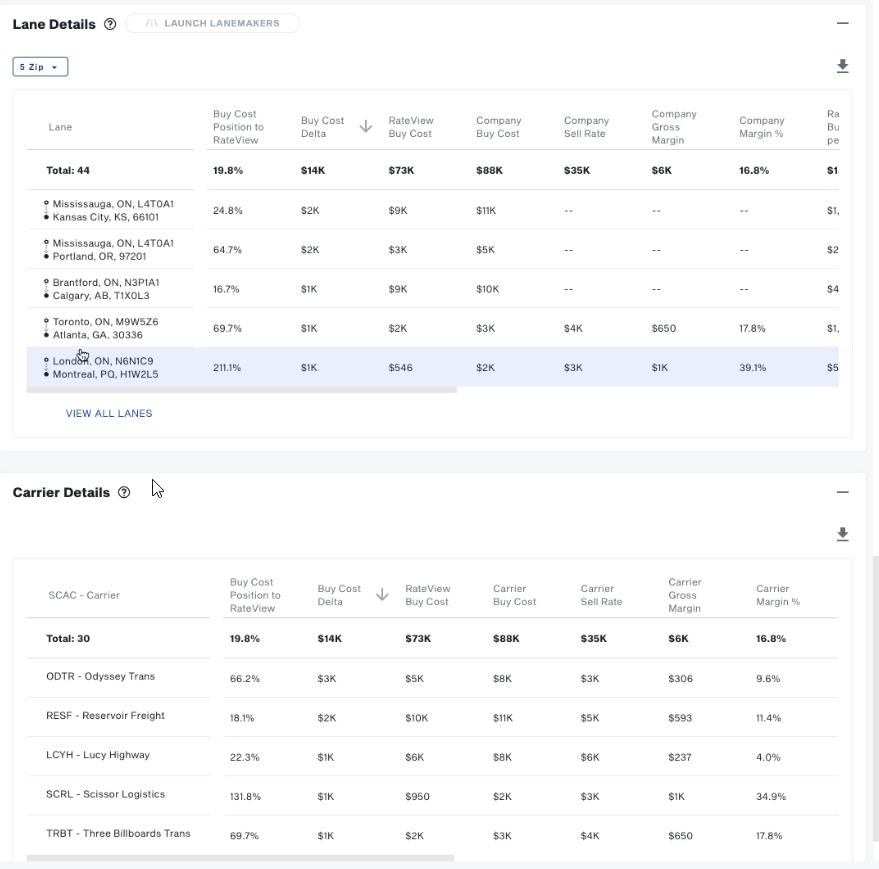Click the route icon beside Mississauga to Kansas City lane
The image size is (879, 869).
[46, 210]
